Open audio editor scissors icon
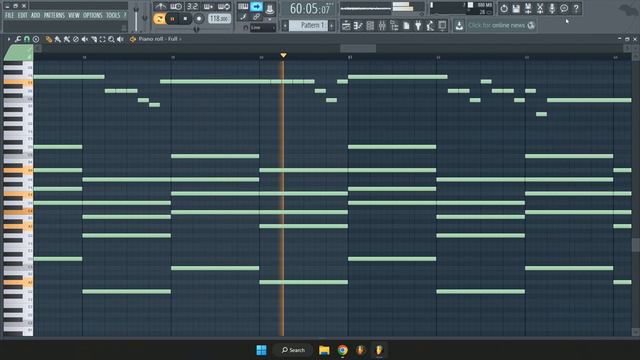 click(540, 8)
